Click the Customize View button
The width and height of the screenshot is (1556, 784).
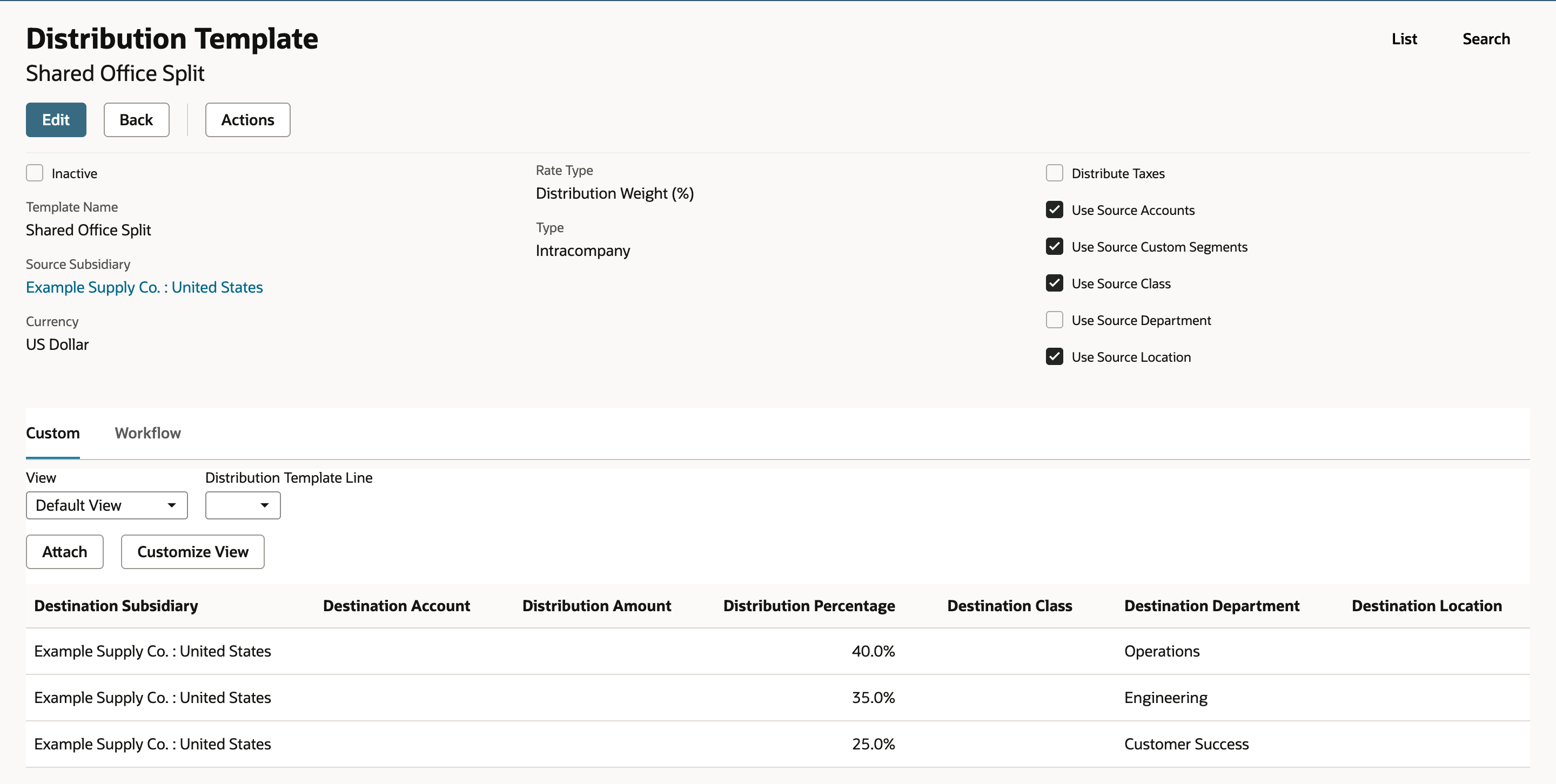pos(193,552)
